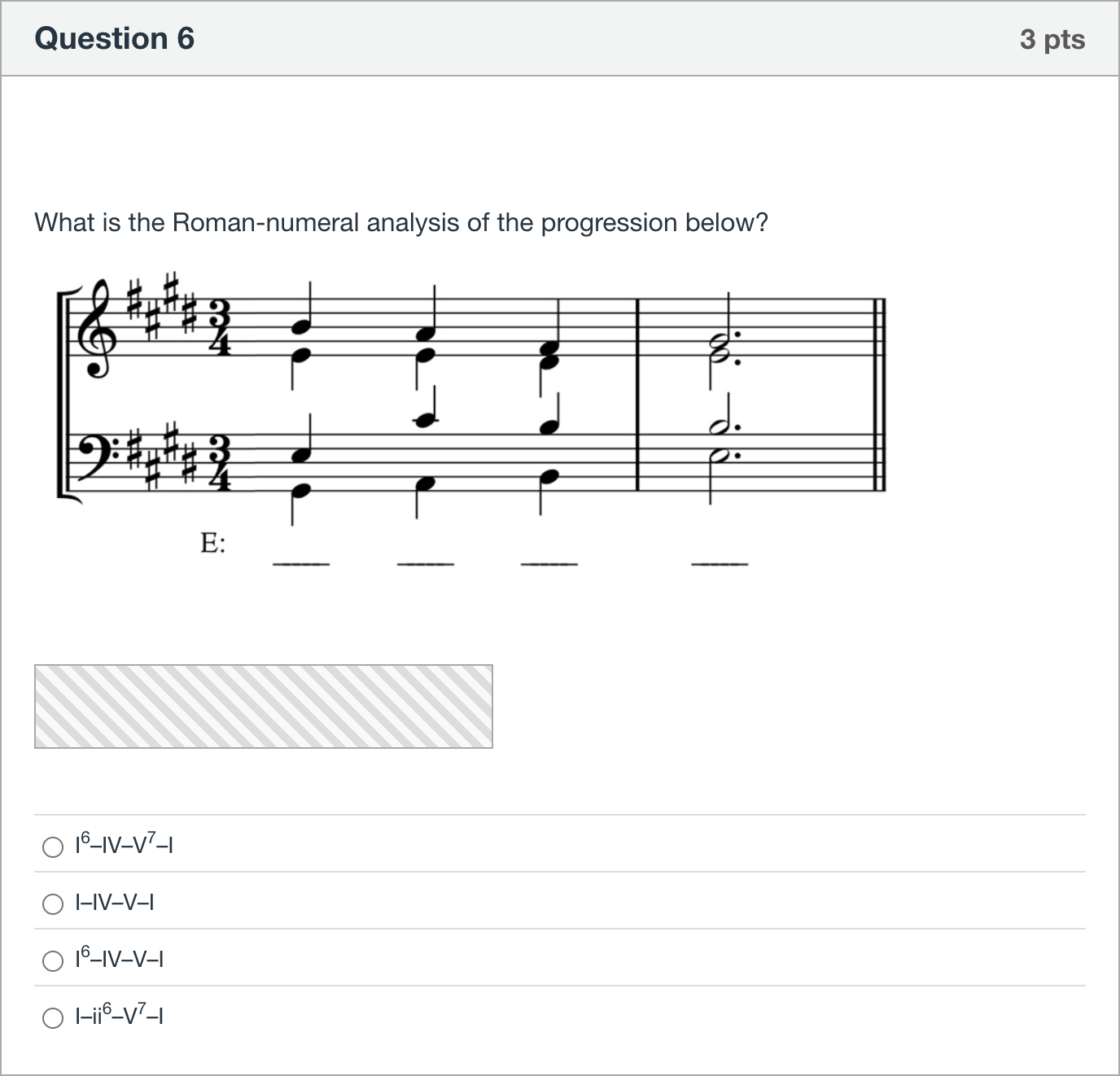The width and height of the screenshot is (1120, 1076).
Task: Click the 3 pts label
Action: click(1052, 39)
